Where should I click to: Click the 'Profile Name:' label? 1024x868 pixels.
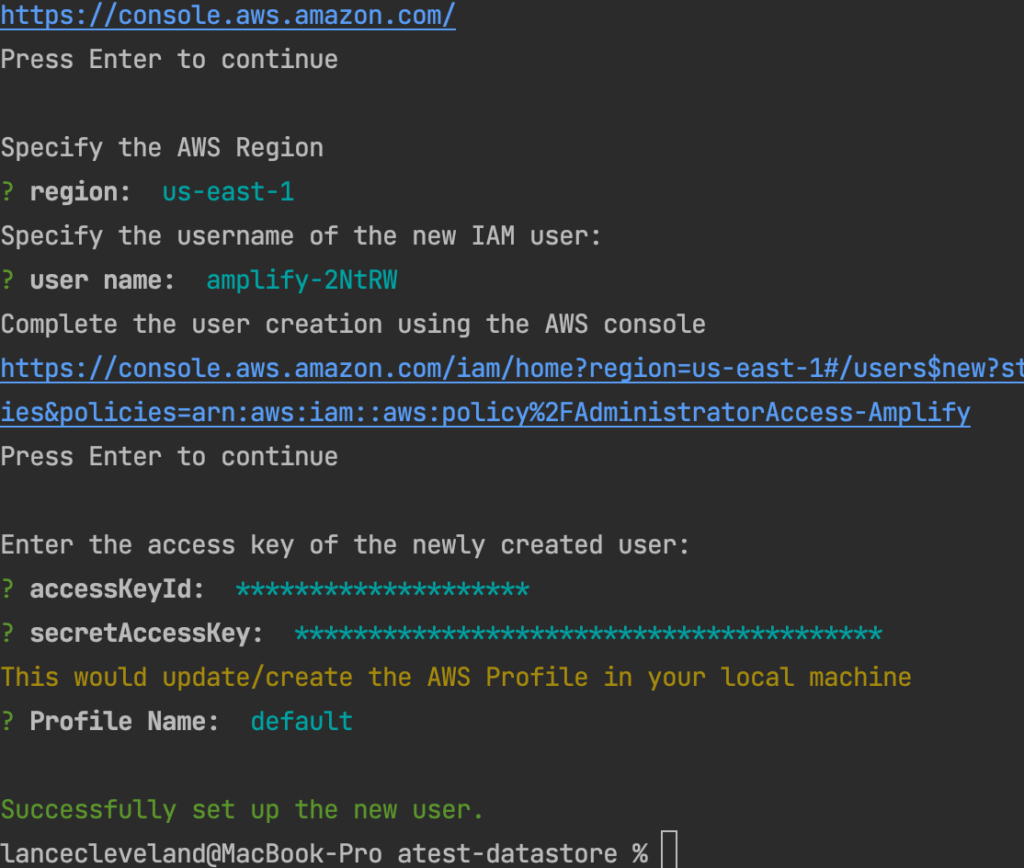[x=124, y=722]
